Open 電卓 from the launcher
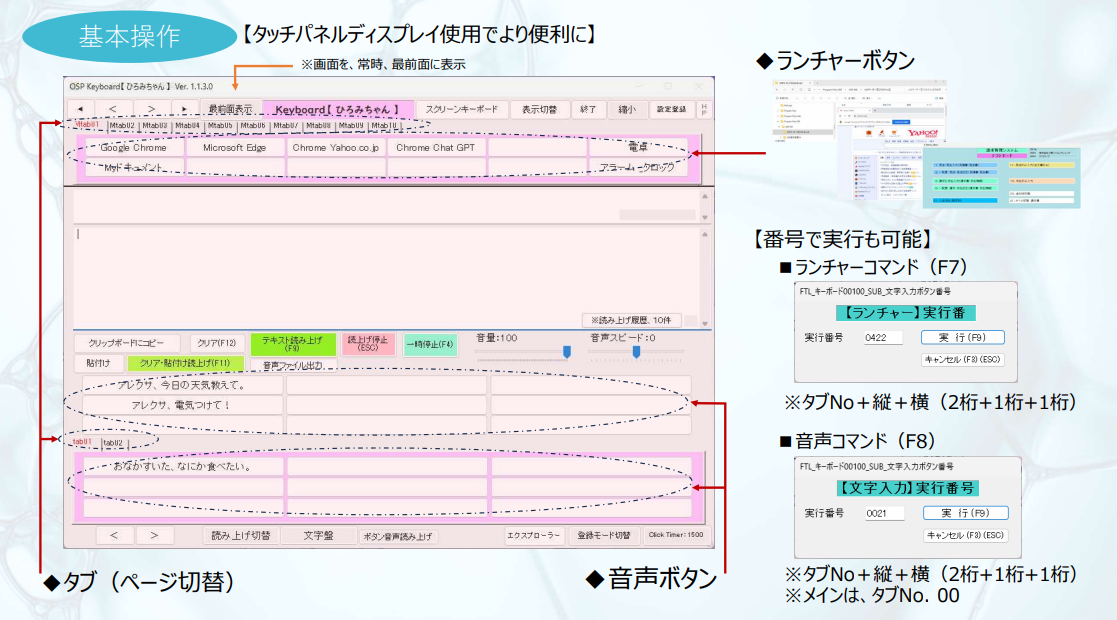 tap(638, 148)
